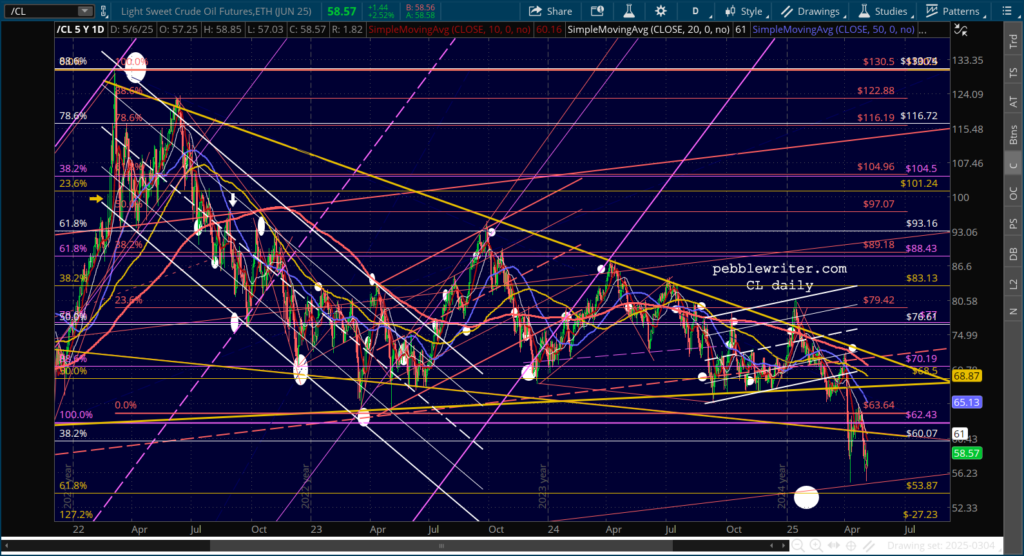Click the $130.5 Fibonacci level label

tap(878, 61)
